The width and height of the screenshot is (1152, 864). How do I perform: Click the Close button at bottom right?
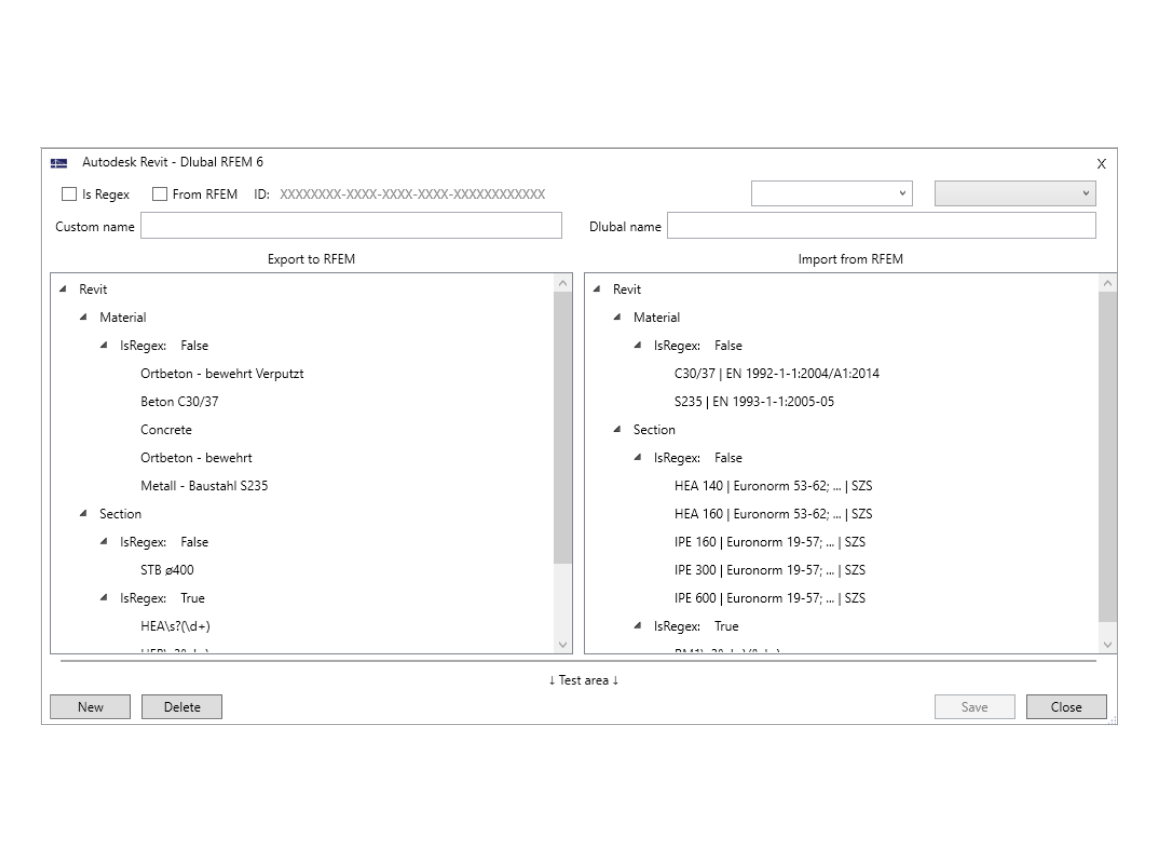pos(1066,706)
